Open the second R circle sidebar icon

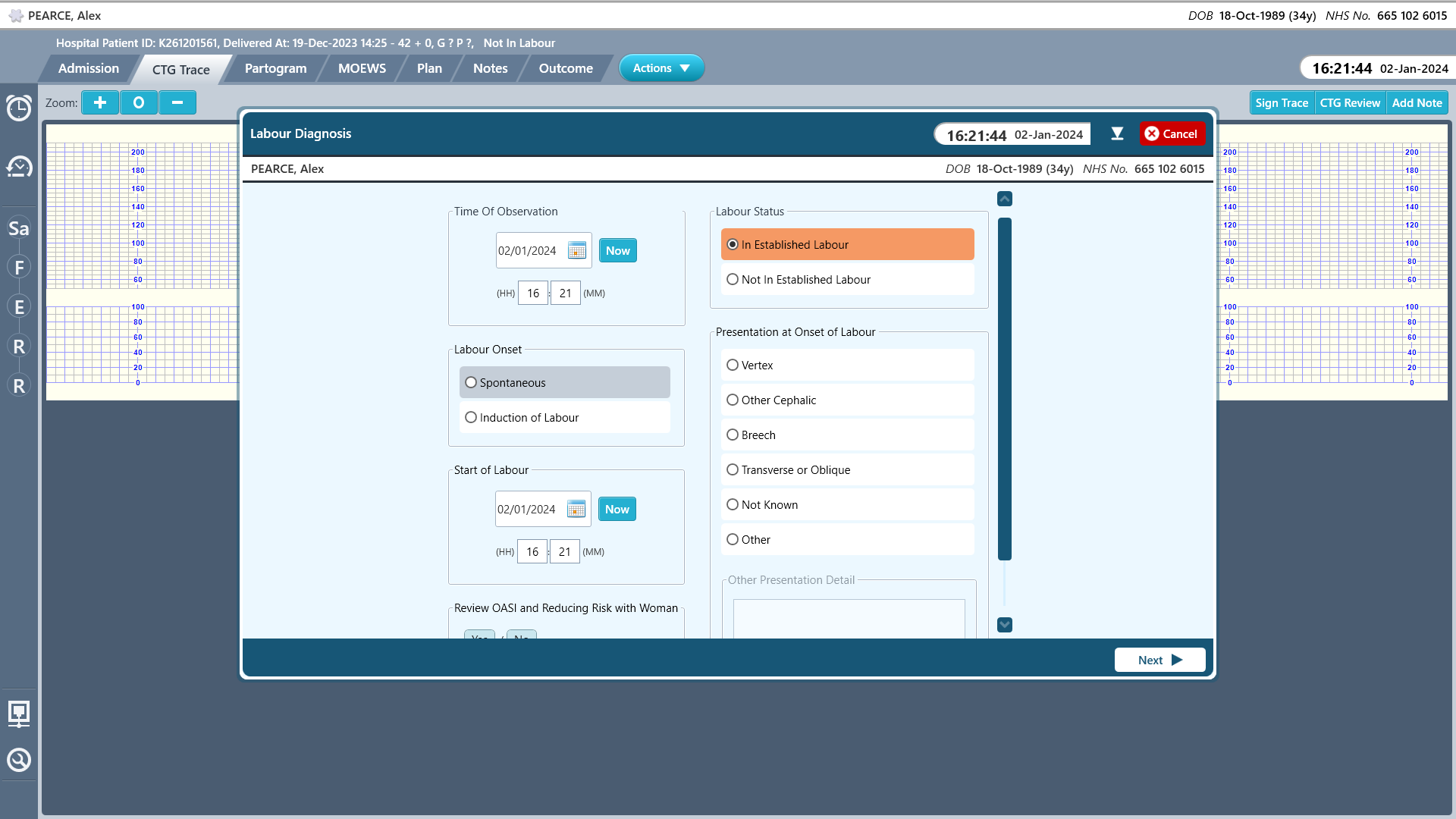[x=19, y=386]
